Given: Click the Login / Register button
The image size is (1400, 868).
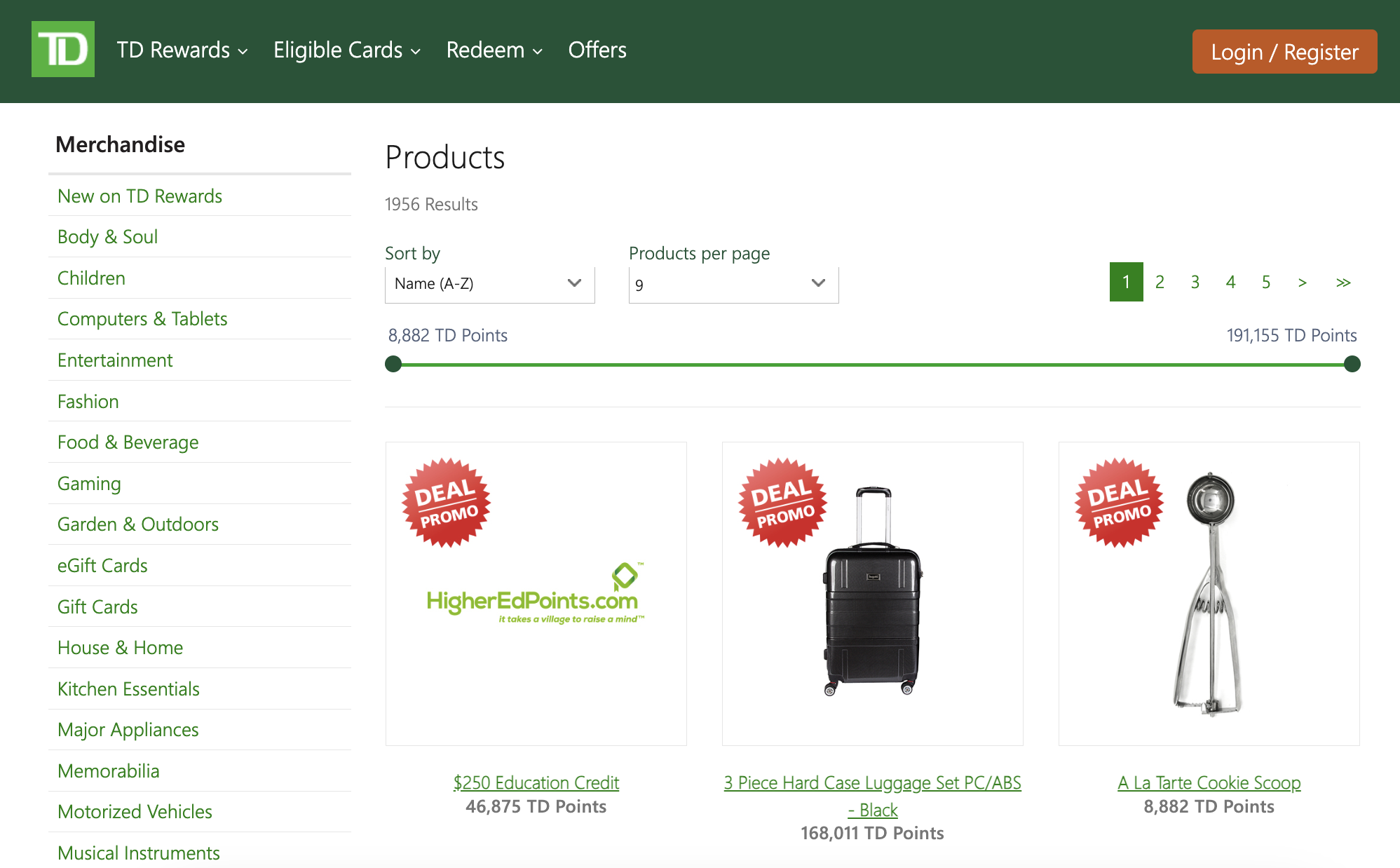Looking at the screenshot, I should [x=1284, y=51].
